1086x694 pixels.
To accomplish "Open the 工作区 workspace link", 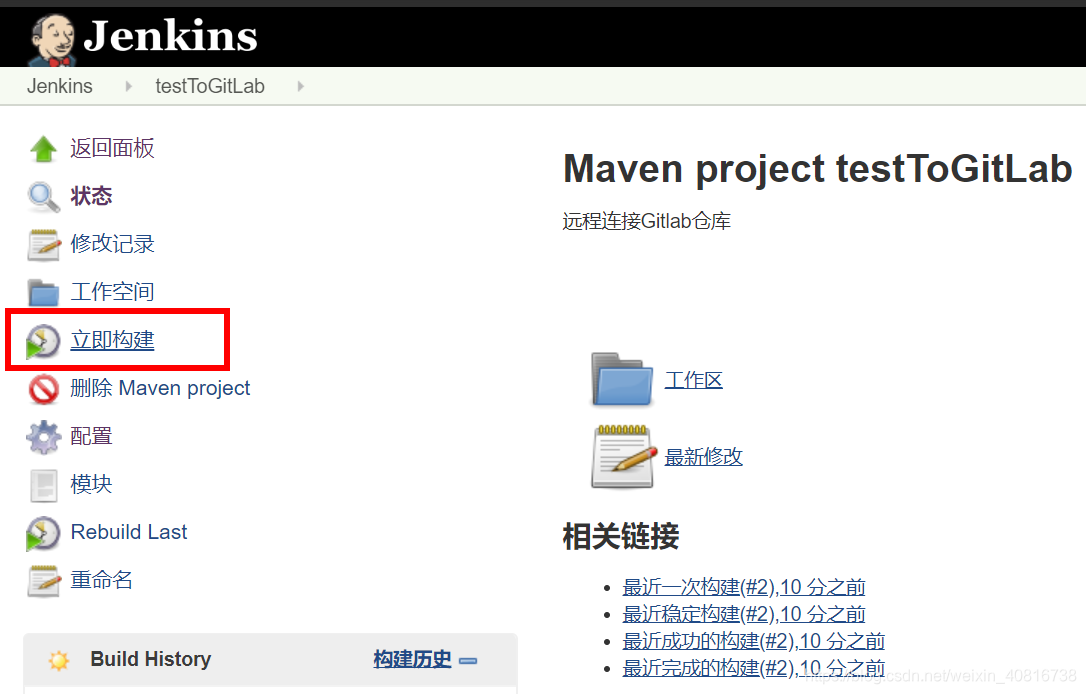I will point(693,380).
